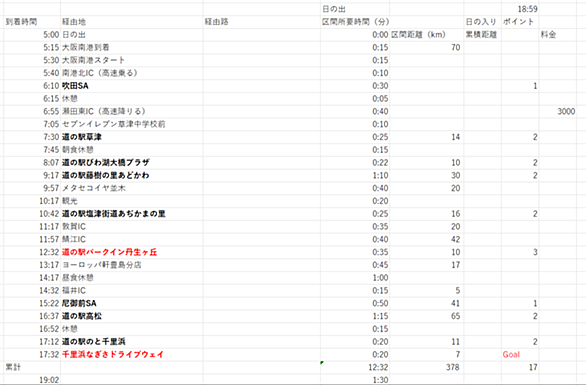
Task: Select the 敦賀IC cell
Action: 132,227
